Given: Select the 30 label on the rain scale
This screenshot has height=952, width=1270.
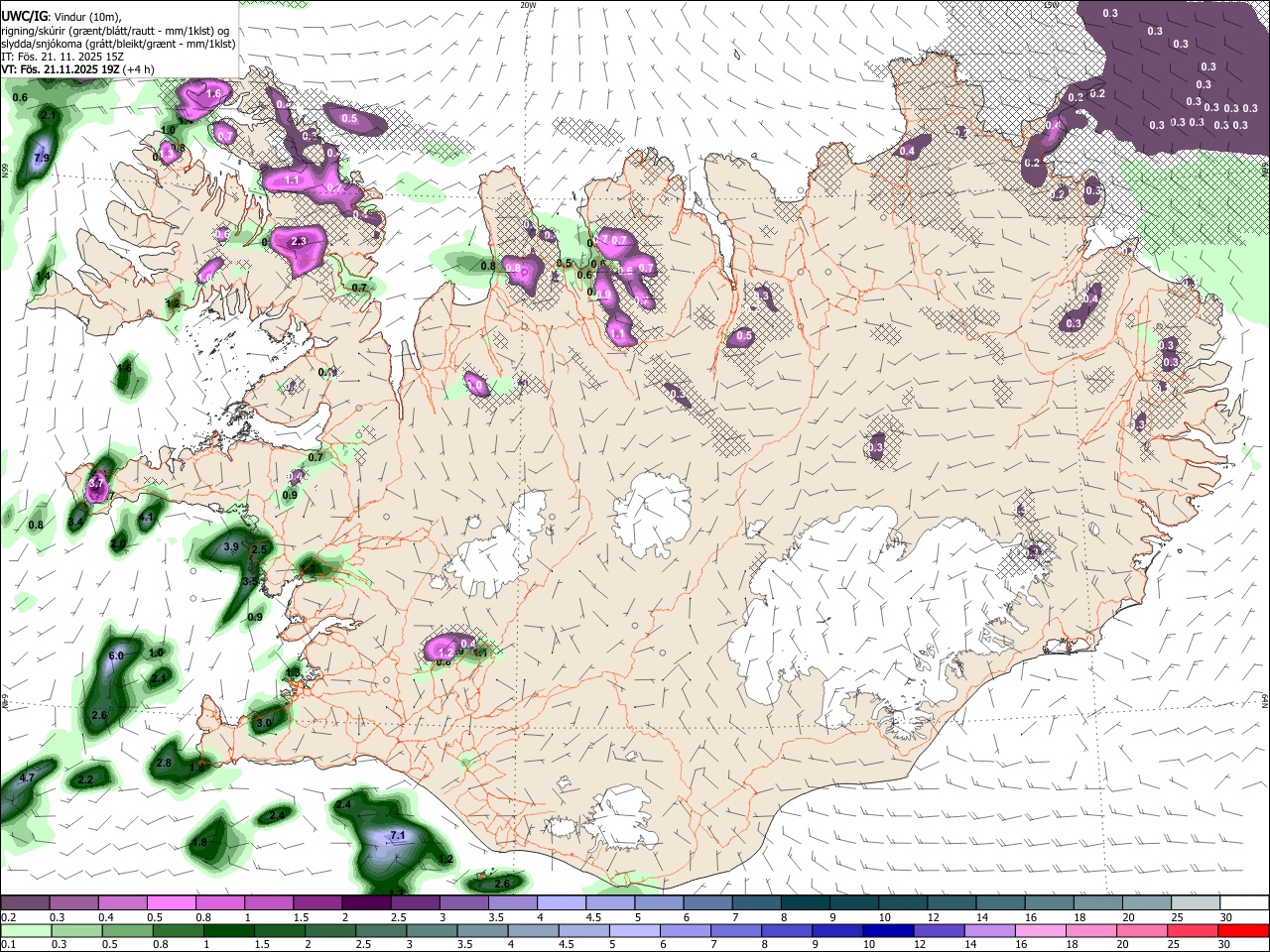Looking at the screenshot, I should click(x=1223, y=944).
